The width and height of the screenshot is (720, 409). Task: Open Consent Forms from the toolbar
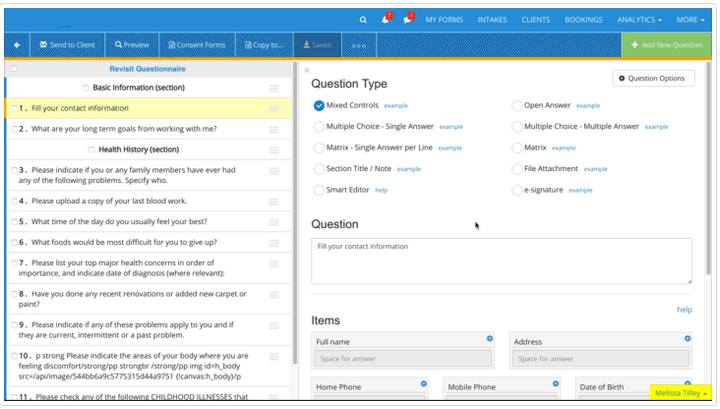tap(197, 45)
